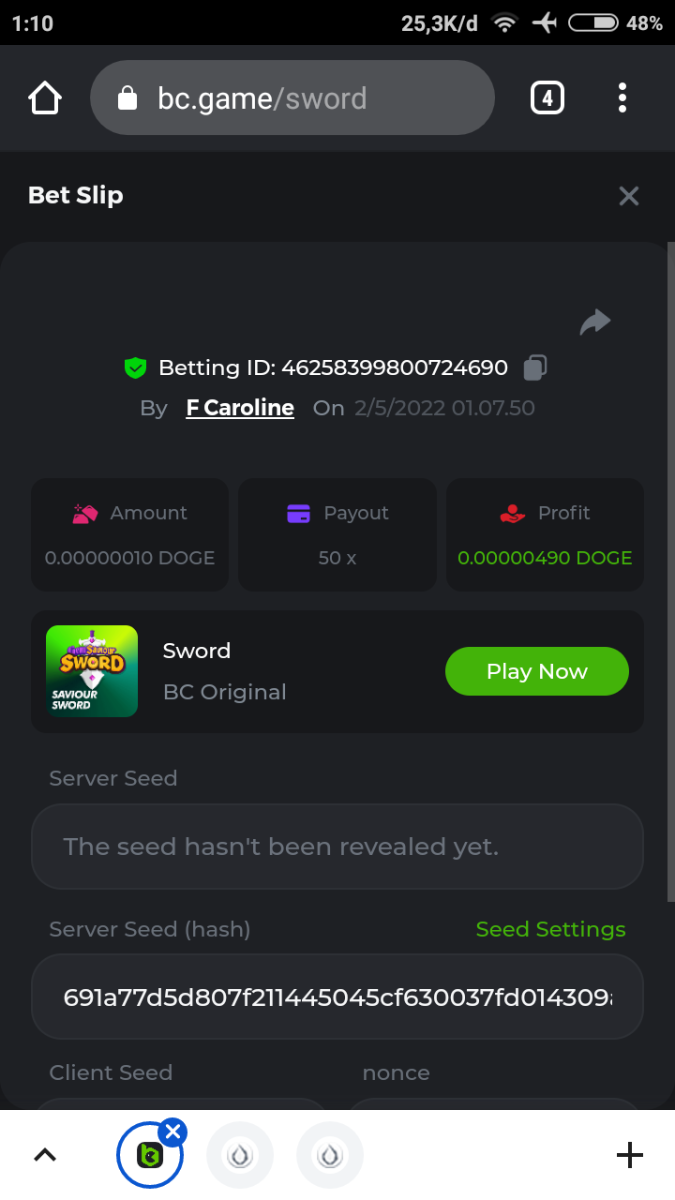This screenshot has height=1200, width=675.
Task: Open the Saviour Sword game thumbnail
Action: pyautogui.click(x=92, y=671)
